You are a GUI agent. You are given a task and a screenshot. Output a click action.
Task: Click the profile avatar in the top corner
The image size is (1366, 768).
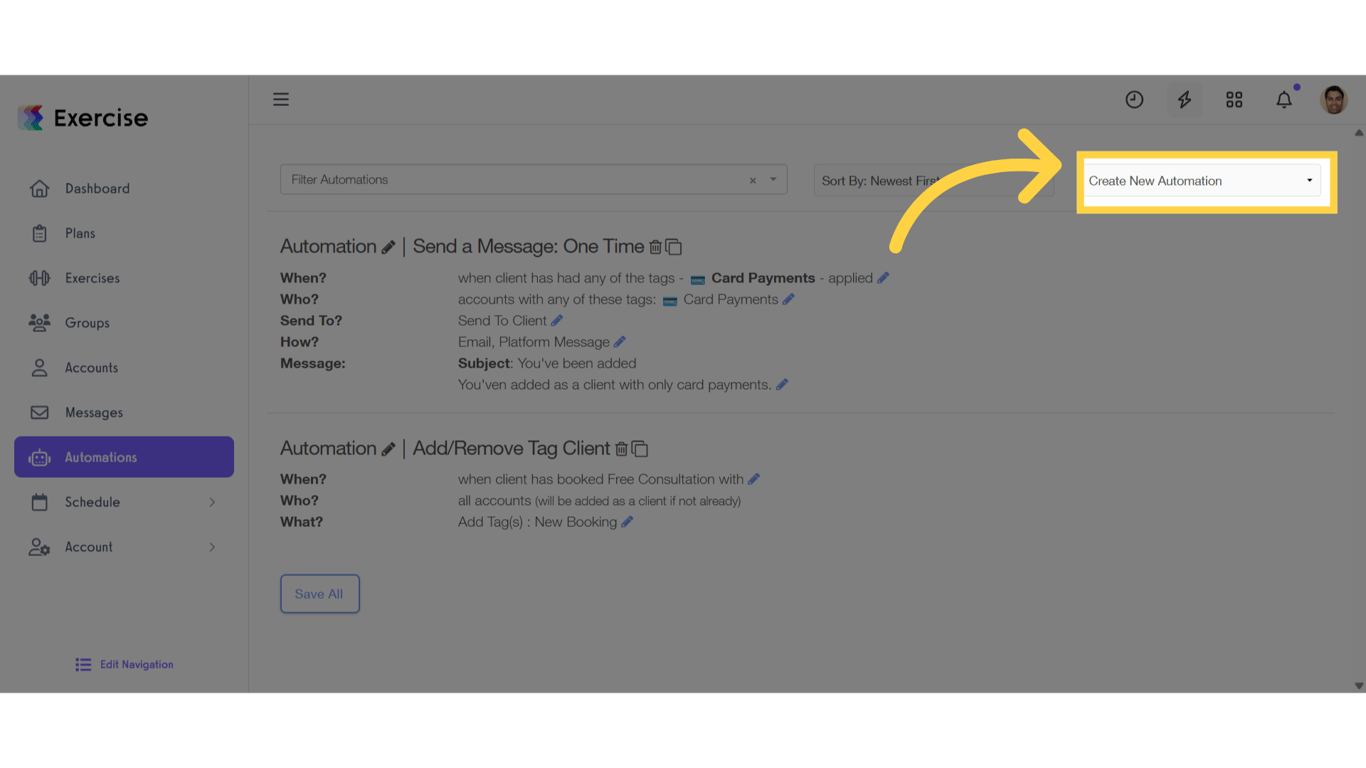click(x=1334, y=99)
